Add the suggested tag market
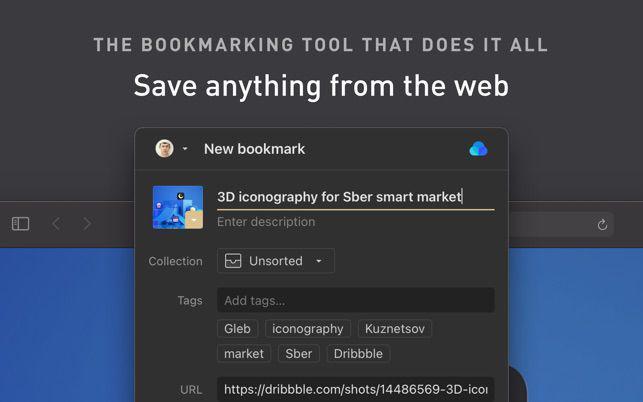The width and height of the screenshot is (643, 402). 244,354
